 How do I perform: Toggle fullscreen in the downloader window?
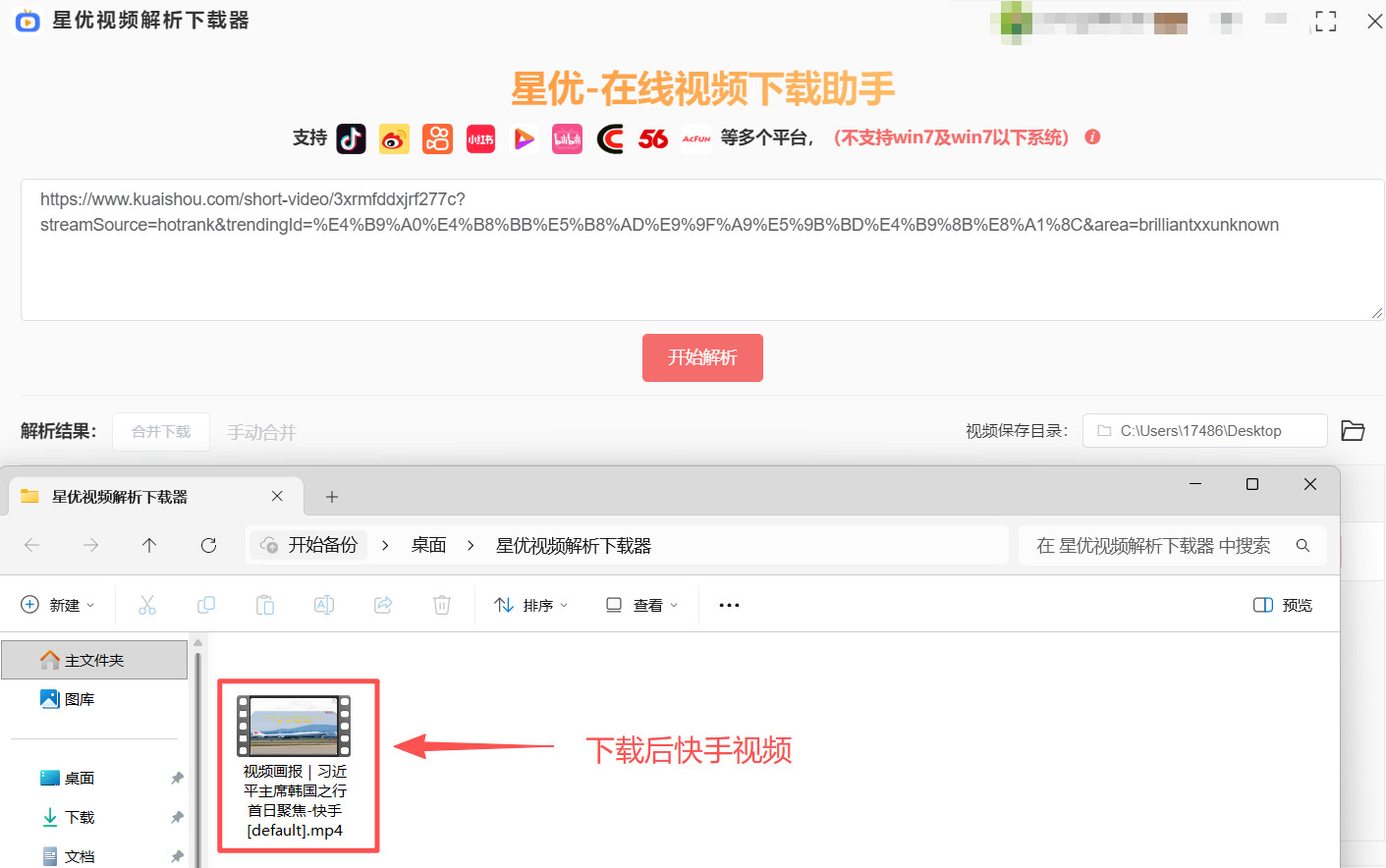click(x=1326, y=22)
